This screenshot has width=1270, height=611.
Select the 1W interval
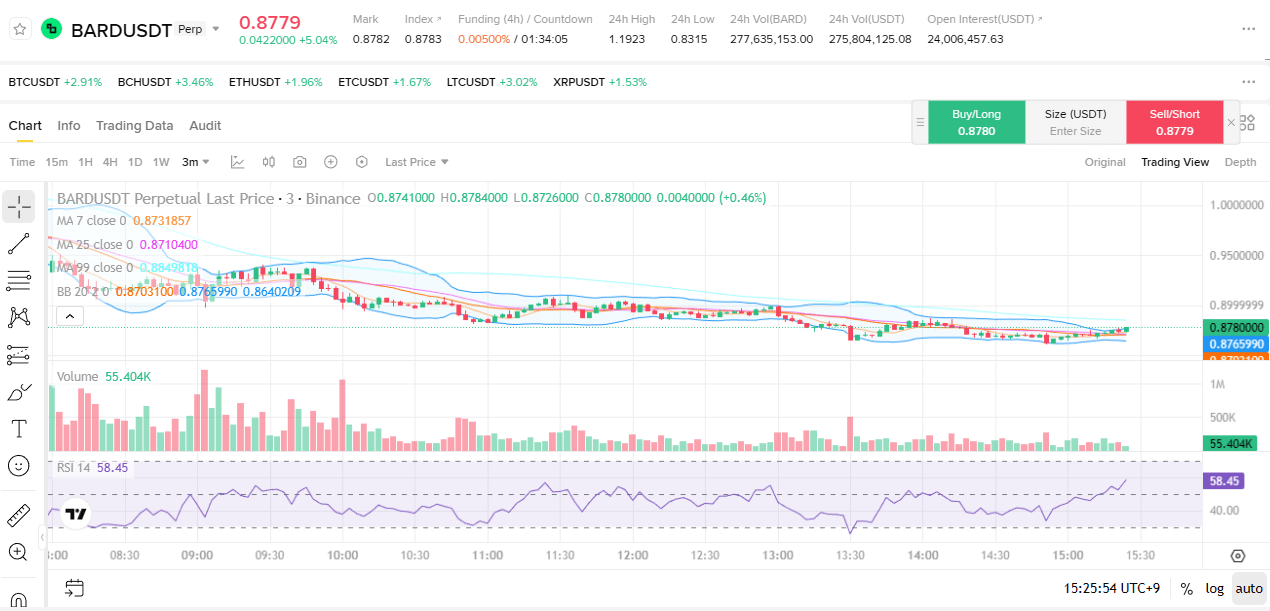click(161, 162)
